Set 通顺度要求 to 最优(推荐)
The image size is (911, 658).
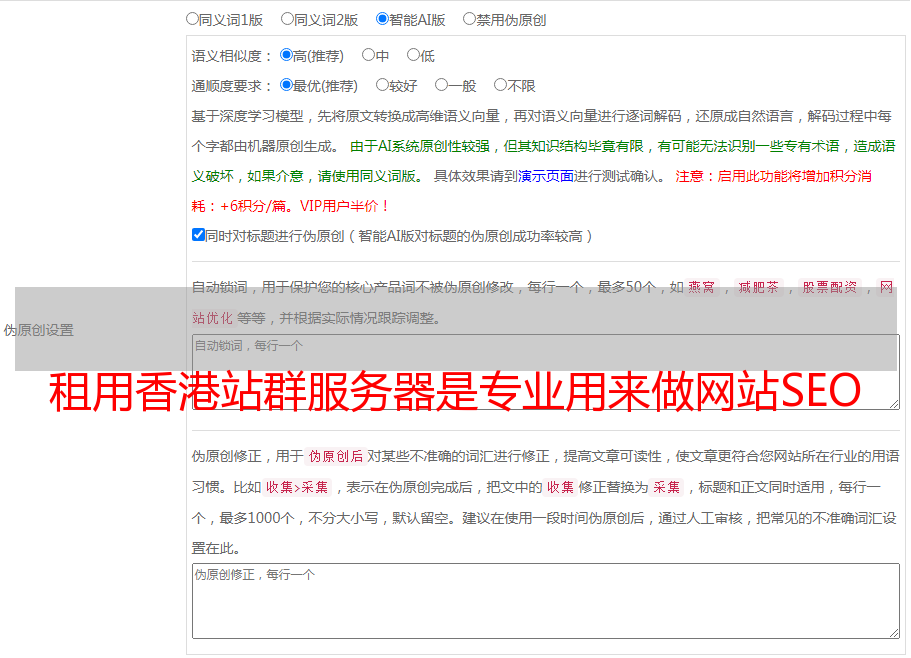point(286,85)
